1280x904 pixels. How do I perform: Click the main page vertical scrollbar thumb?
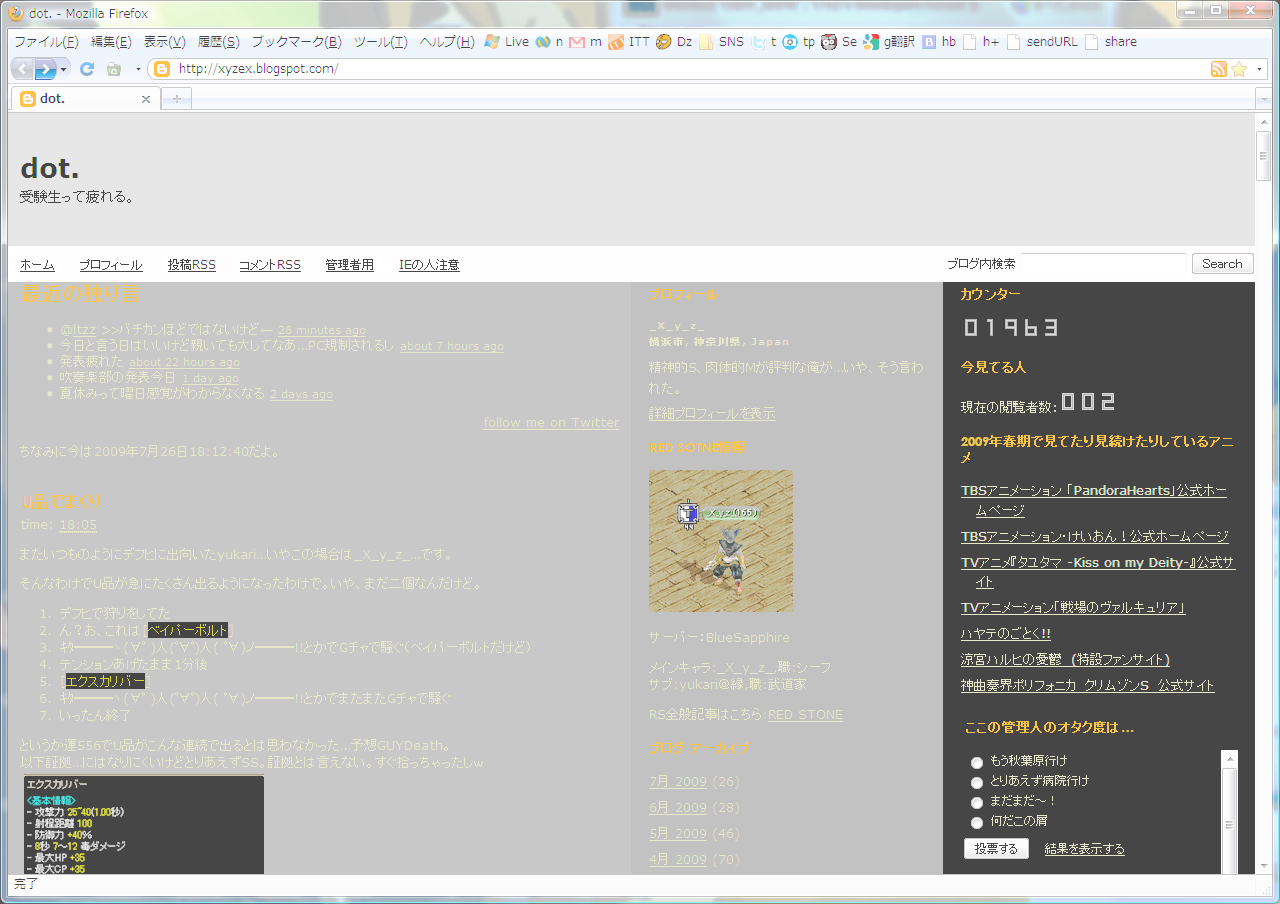point(1263,155)
